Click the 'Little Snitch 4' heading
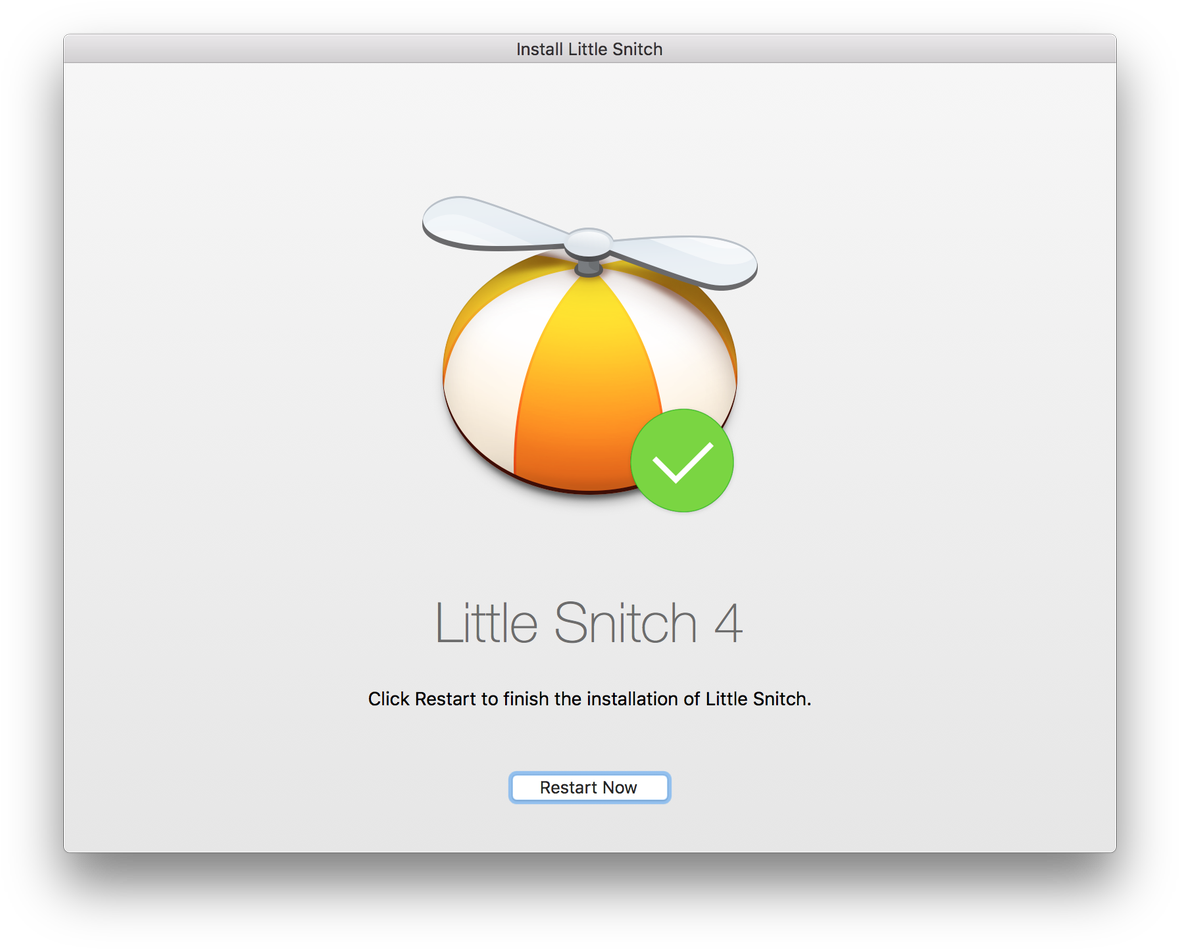 [589, 623]
